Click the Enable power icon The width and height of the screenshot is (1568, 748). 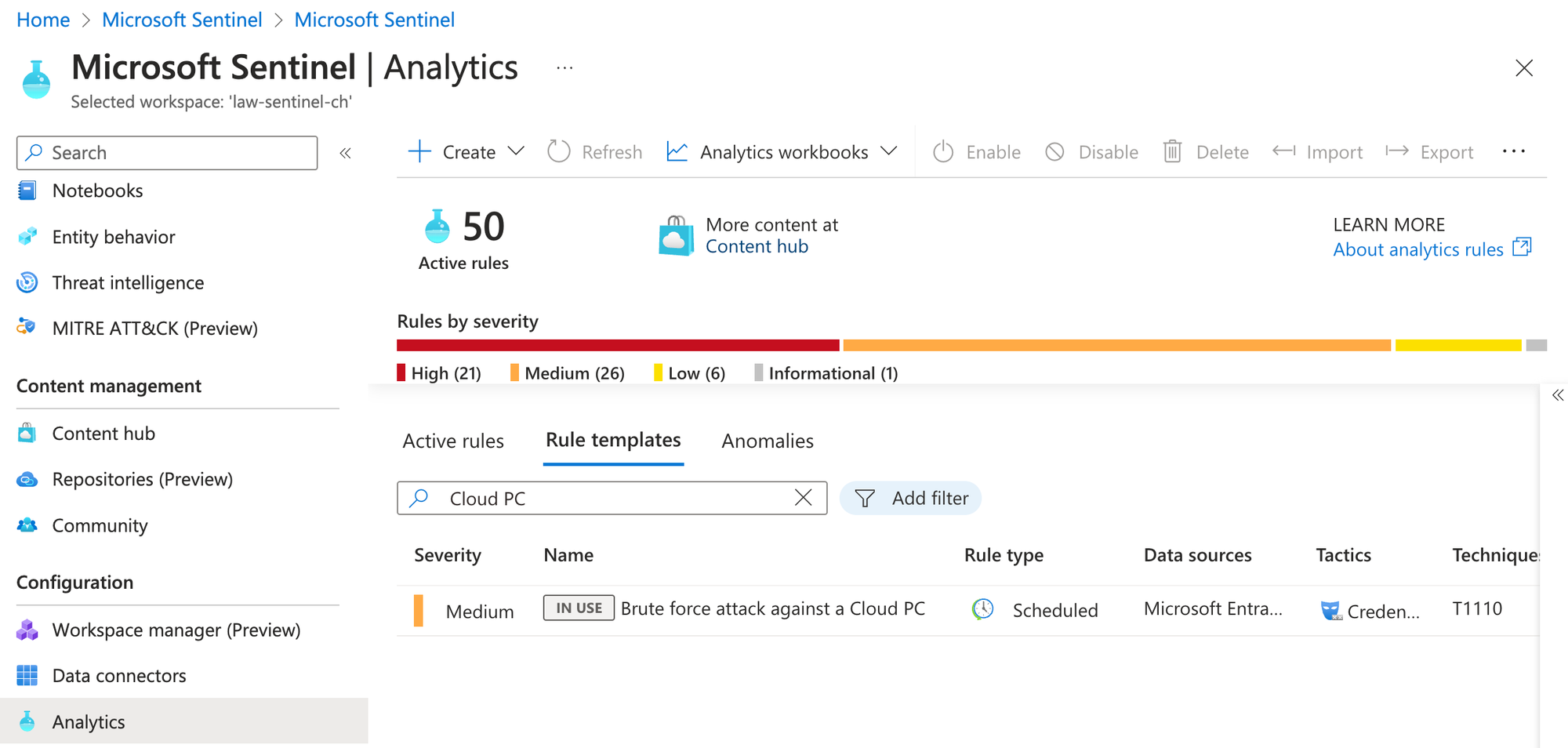943,151
